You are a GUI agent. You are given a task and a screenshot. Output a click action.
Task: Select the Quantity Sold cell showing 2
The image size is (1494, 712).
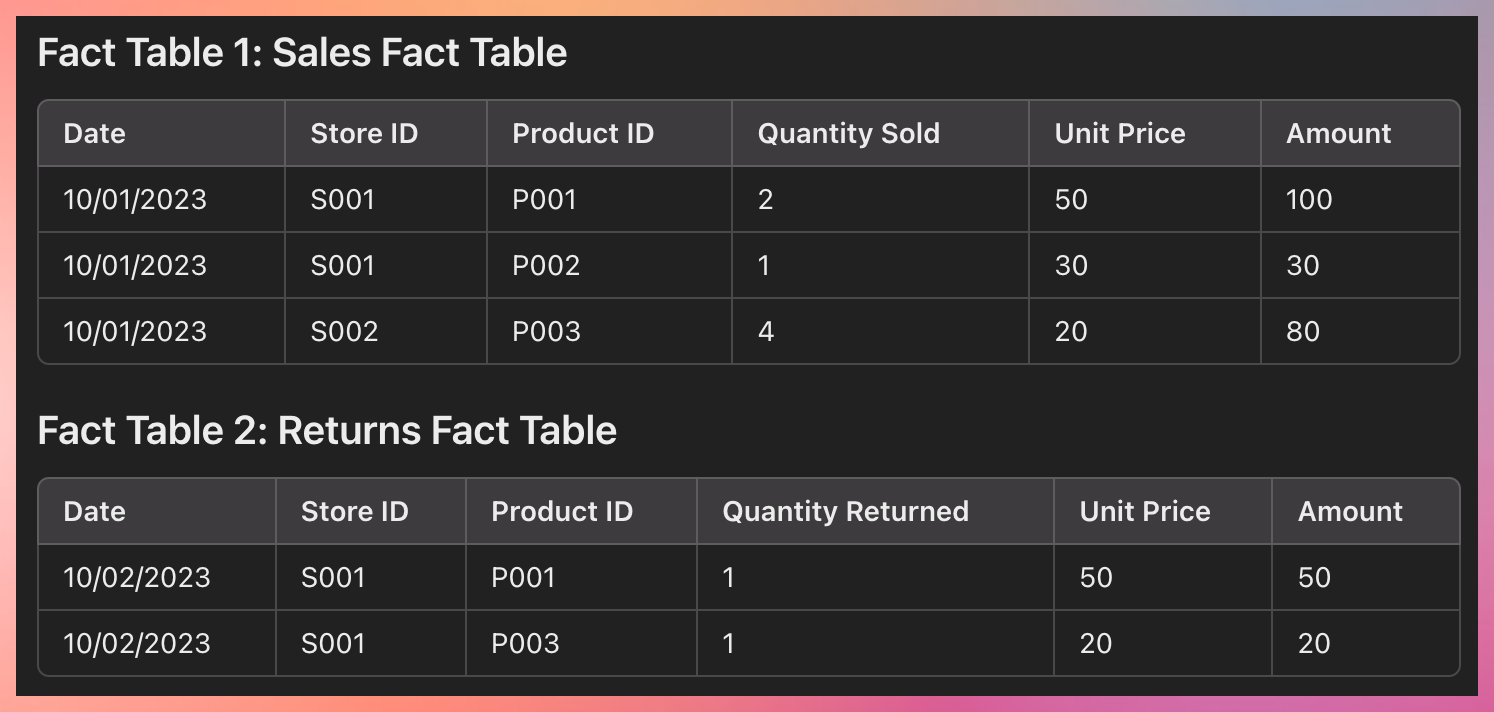tap(766, 200)
